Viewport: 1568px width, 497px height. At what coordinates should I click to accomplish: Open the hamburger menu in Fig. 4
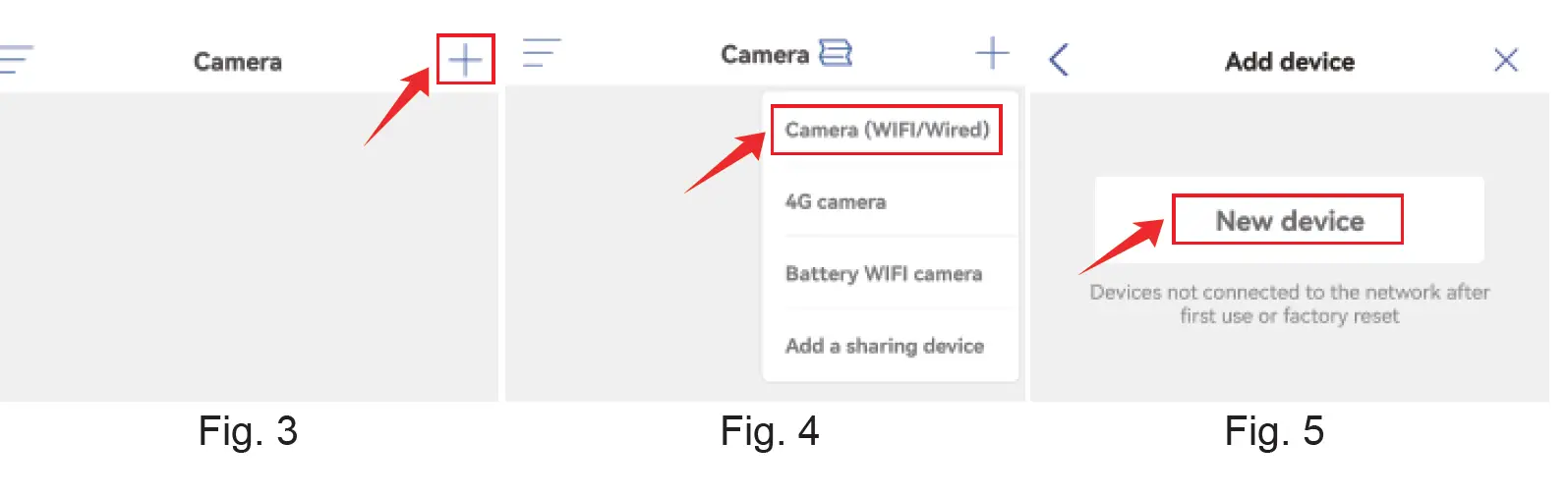[541, 53]
